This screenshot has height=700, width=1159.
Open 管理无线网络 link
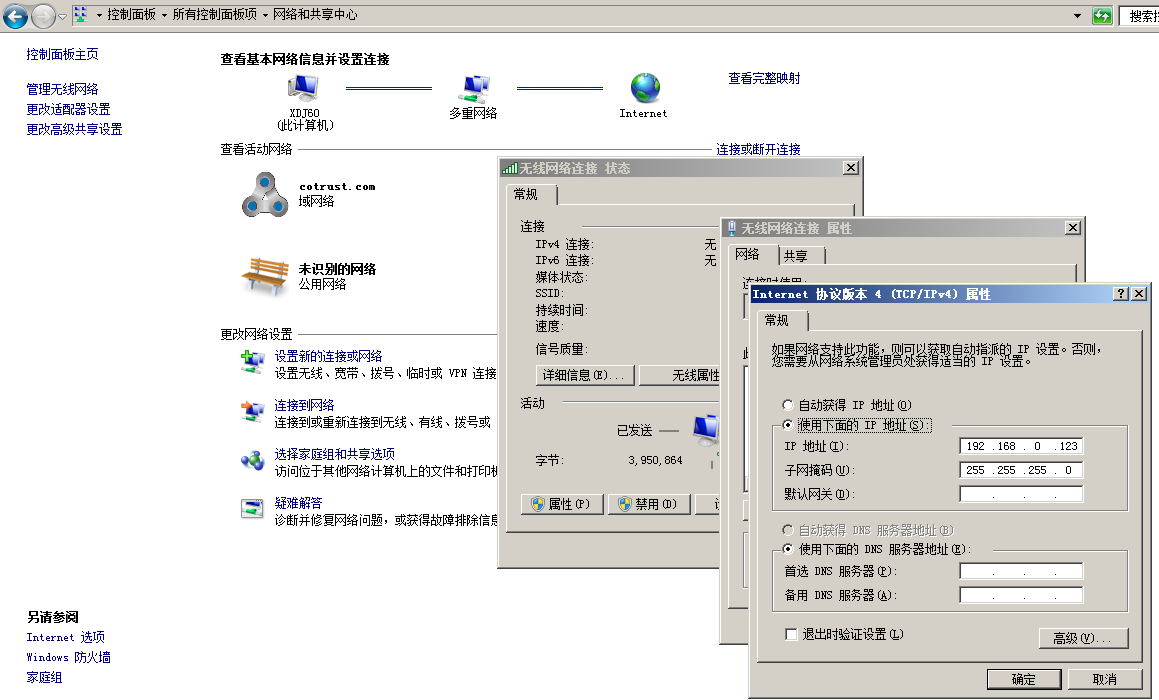62,89
